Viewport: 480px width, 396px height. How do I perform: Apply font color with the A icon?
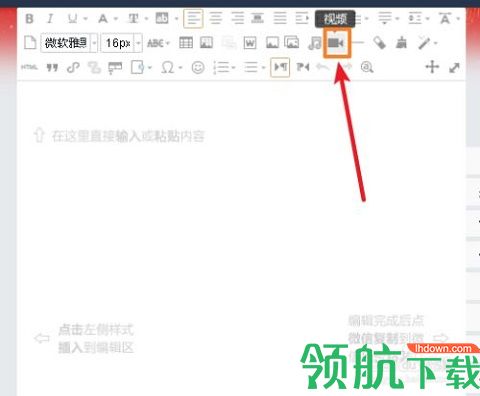click(103, 19)
